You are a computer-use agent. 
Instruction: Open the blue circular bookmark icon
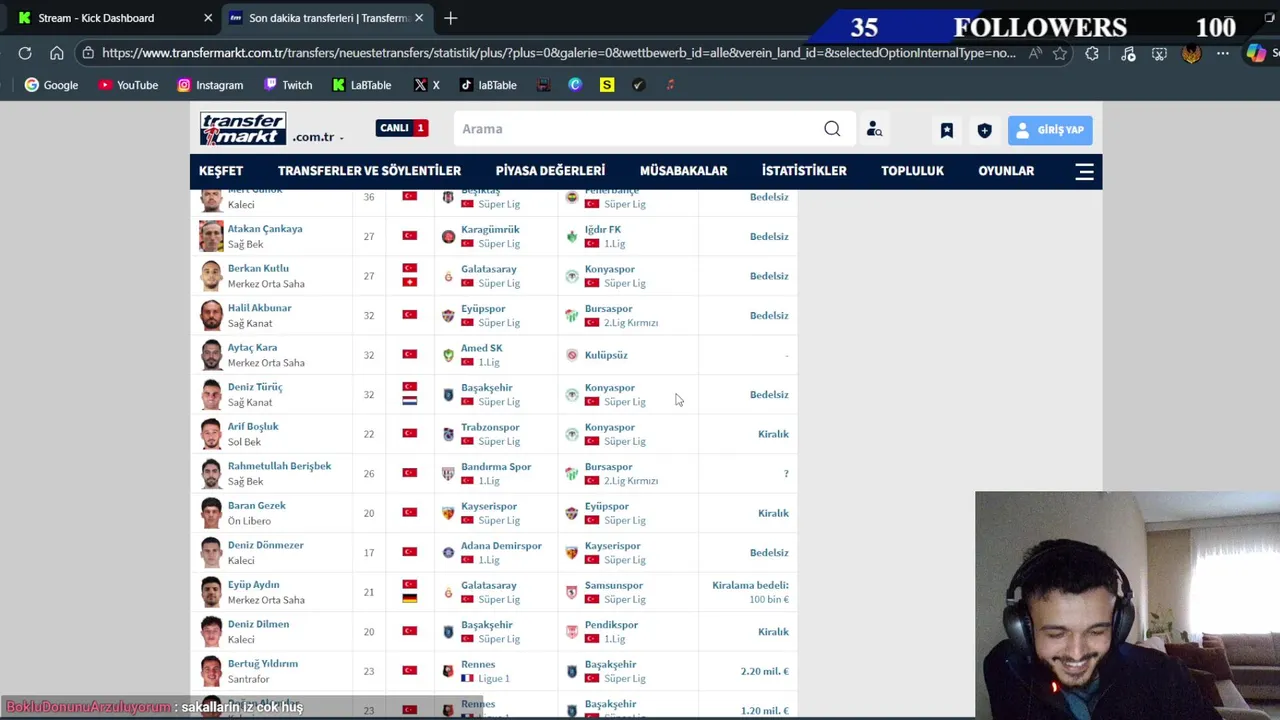[x=575, y=85]
